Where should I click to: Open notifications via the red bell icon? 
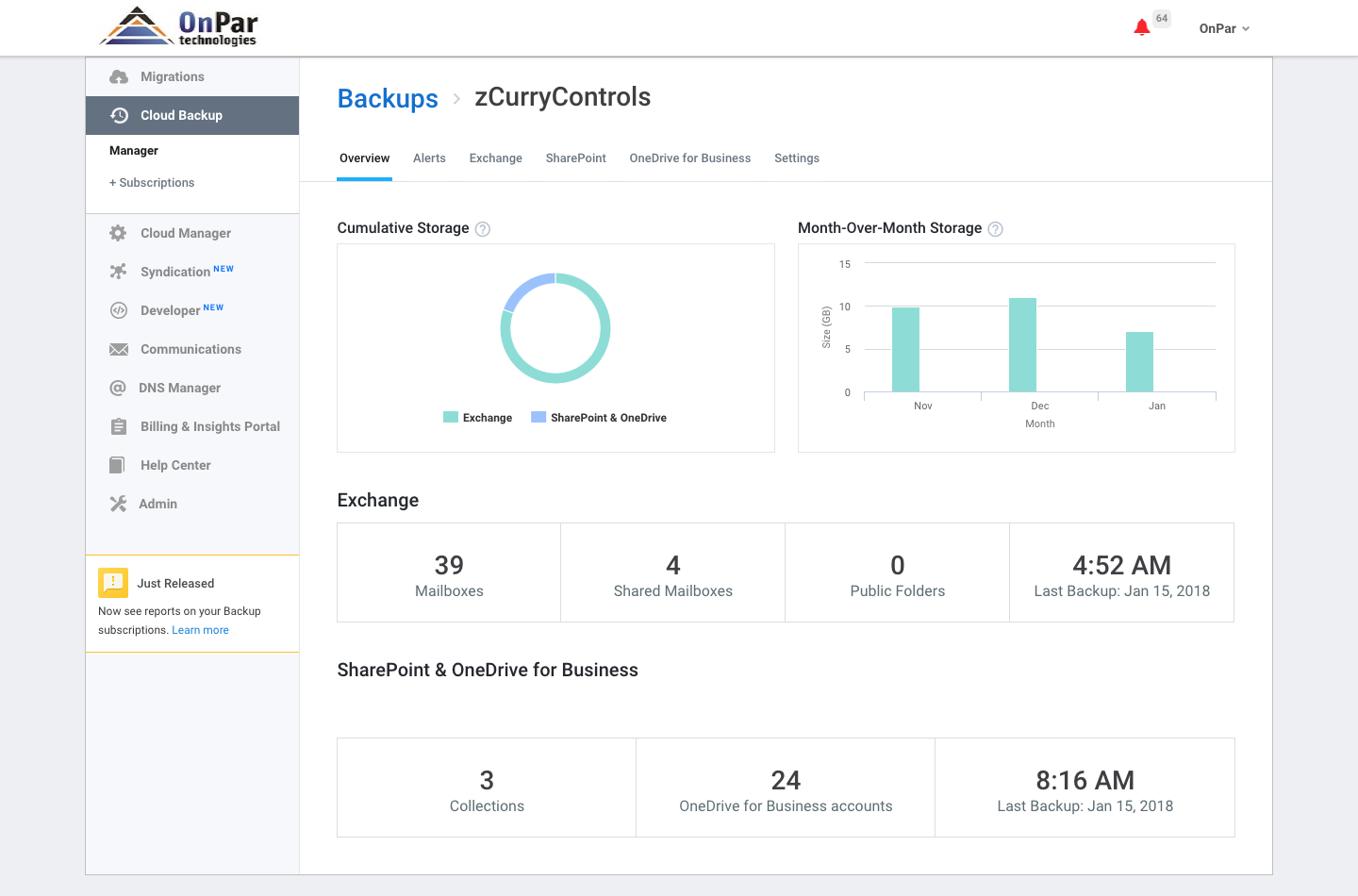click(1142, 27)
